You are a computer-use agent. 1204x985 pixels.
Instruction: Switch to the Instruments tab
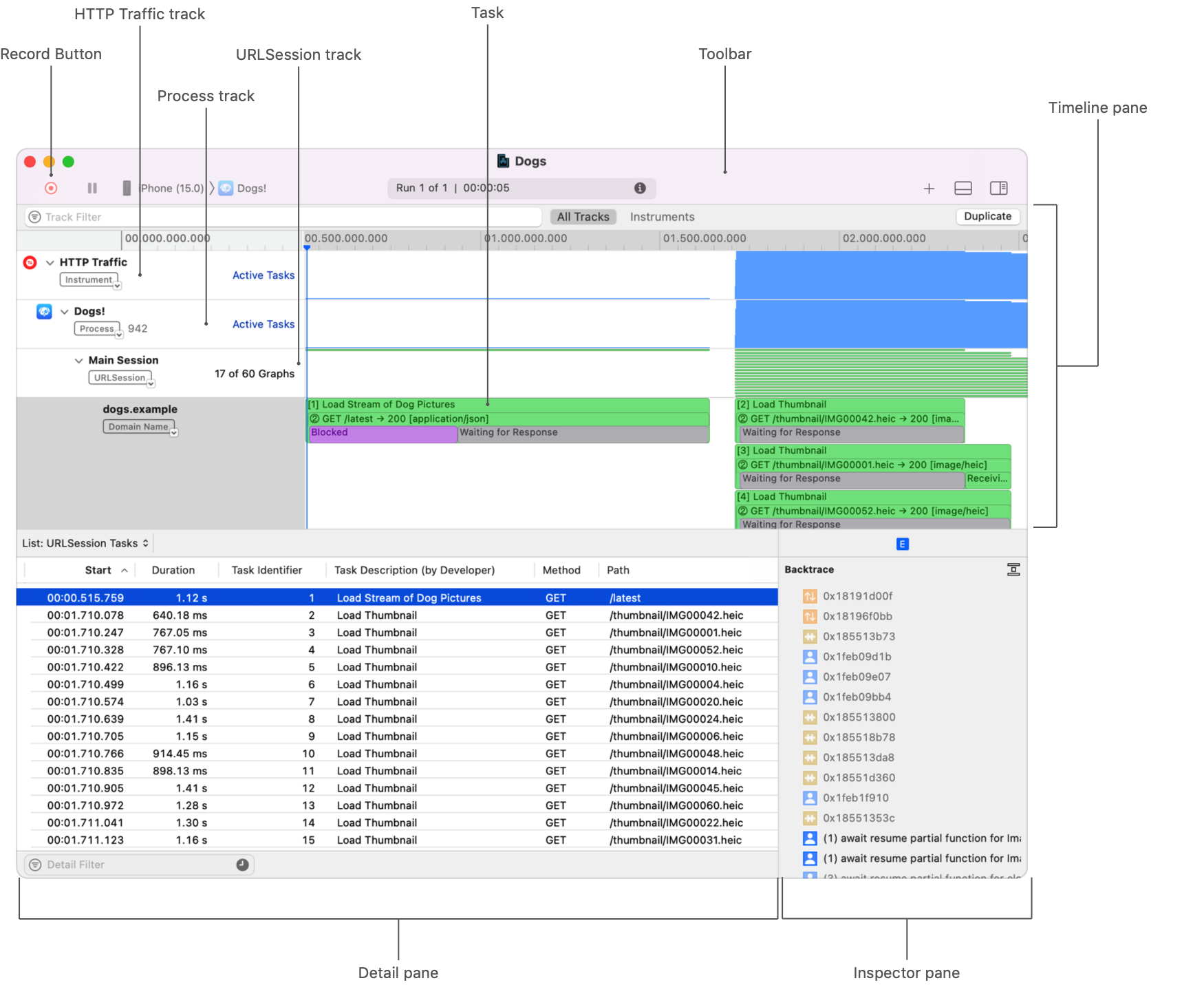[661, 216]
